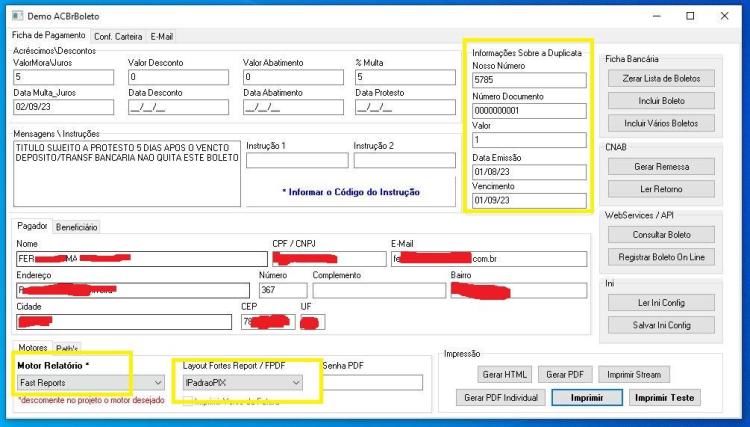Click the Bairro field

tap(519, 291)
